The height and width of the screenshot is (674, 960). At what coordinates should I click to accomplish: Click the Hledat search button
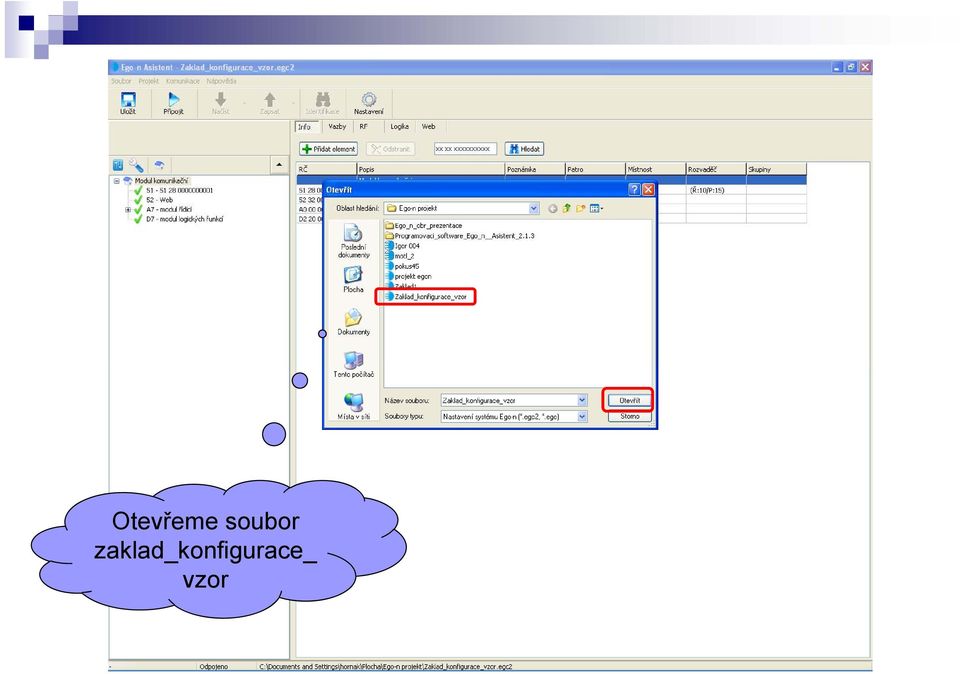tap(524, 149)
